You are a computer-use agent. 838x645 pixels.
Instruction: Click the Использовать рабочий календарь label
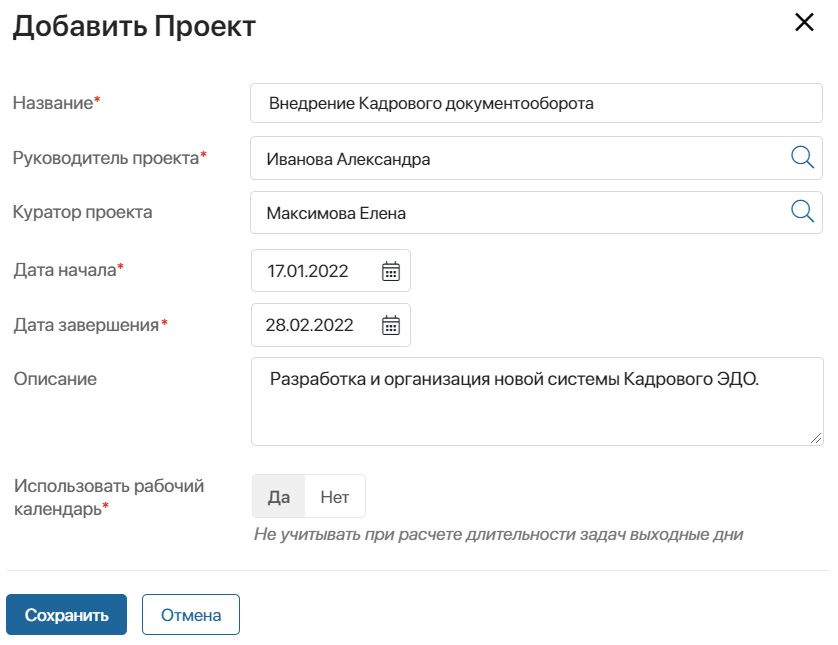click(x=109, y=497)
